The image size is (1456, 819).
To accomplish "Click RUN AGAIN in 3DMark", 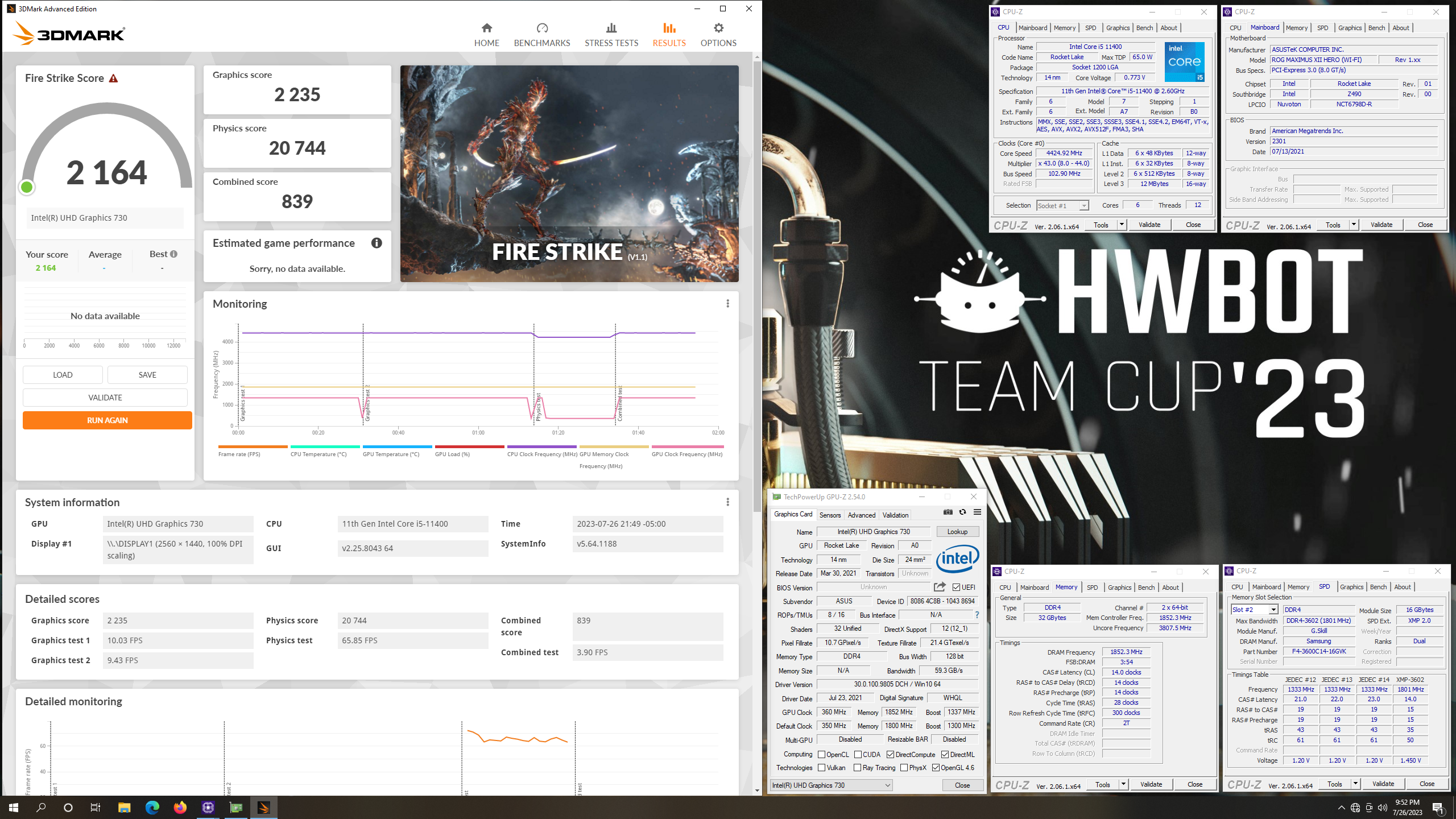I will point(107,420).
